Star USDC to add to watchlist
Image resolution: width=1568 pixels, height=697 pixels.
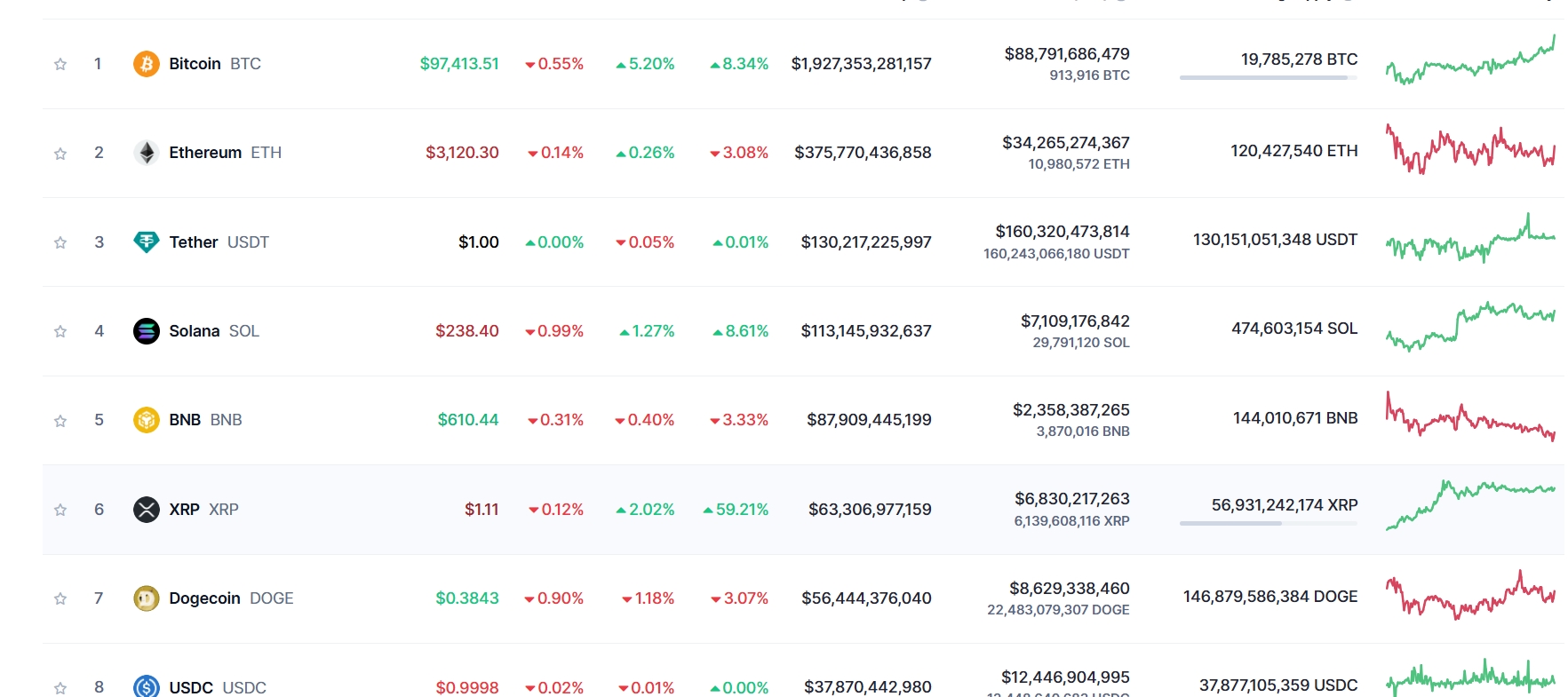pyautogui.click(x=60, y=688)
